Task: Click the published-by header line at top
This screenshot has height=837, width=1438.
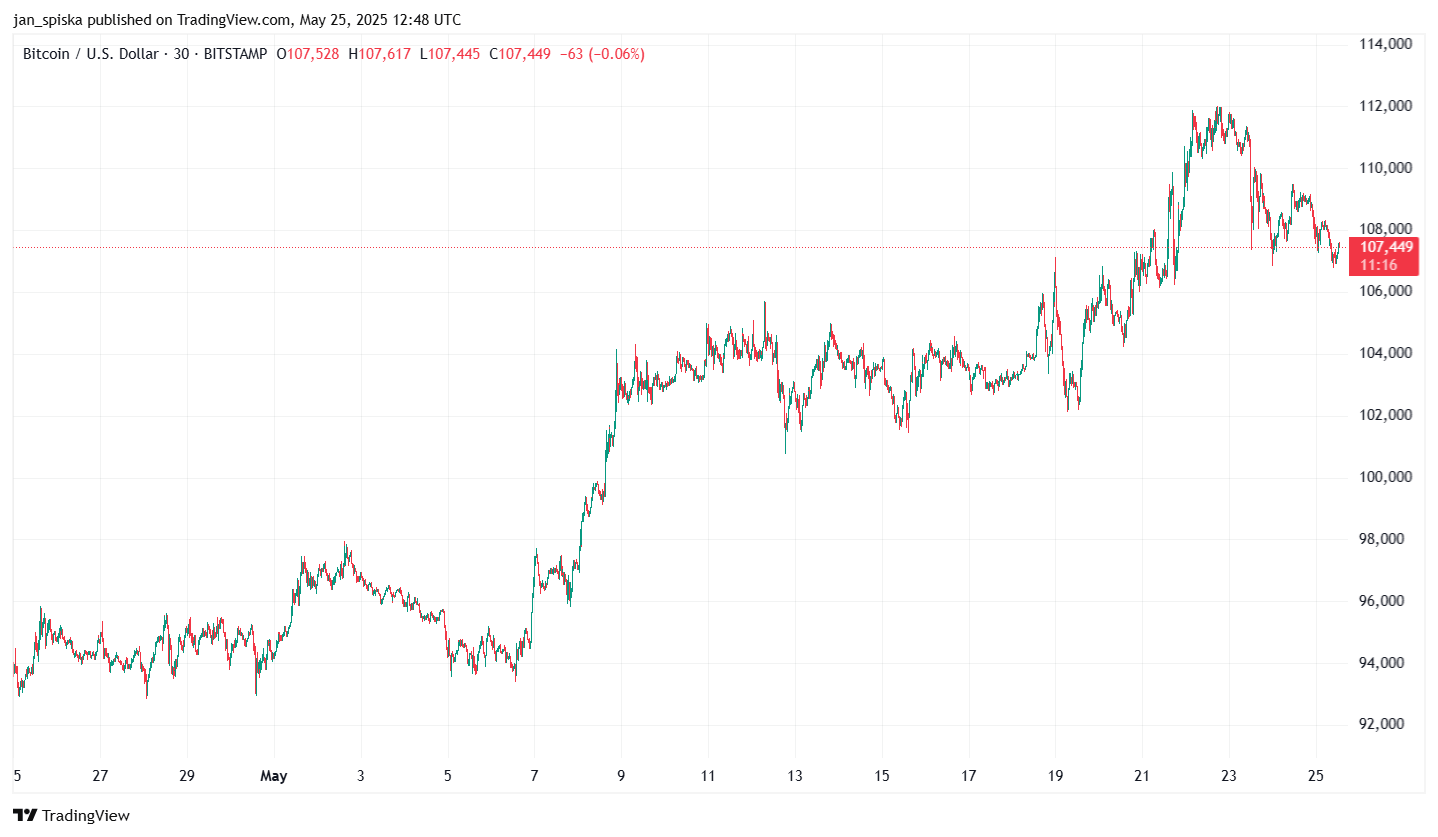Action: pos(237,19)
